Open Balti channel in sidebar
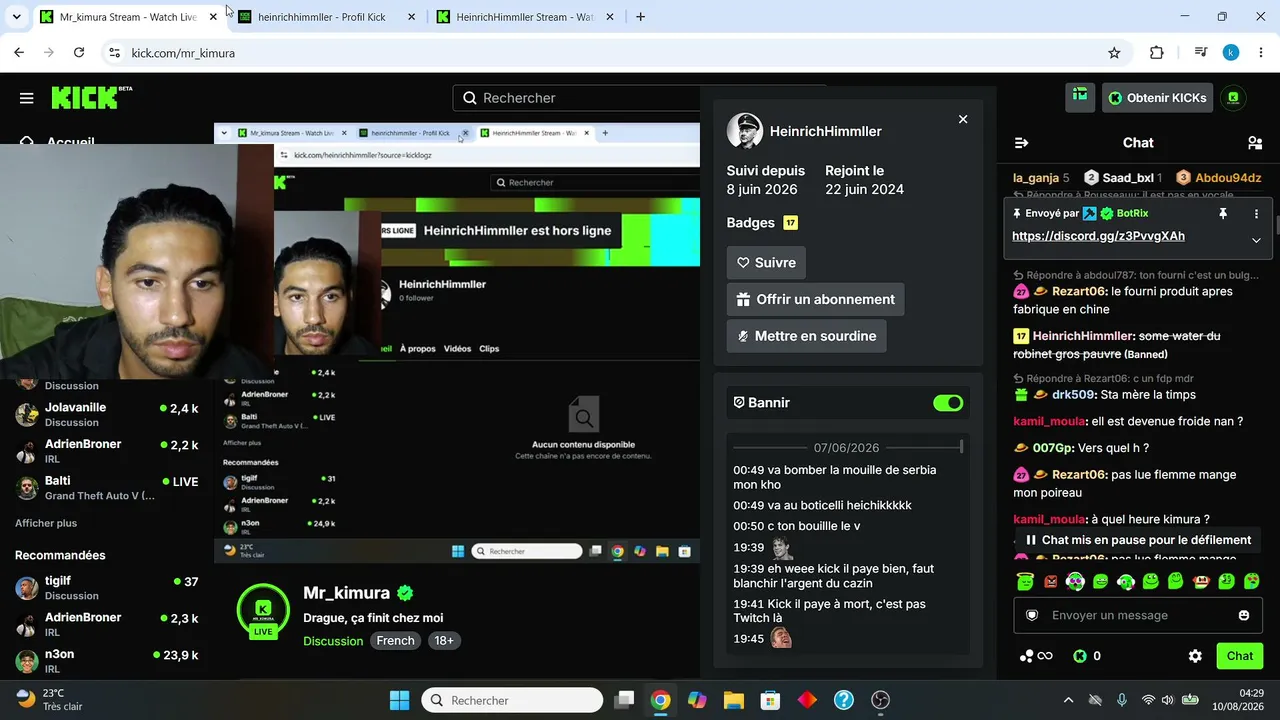 [107, 488]
